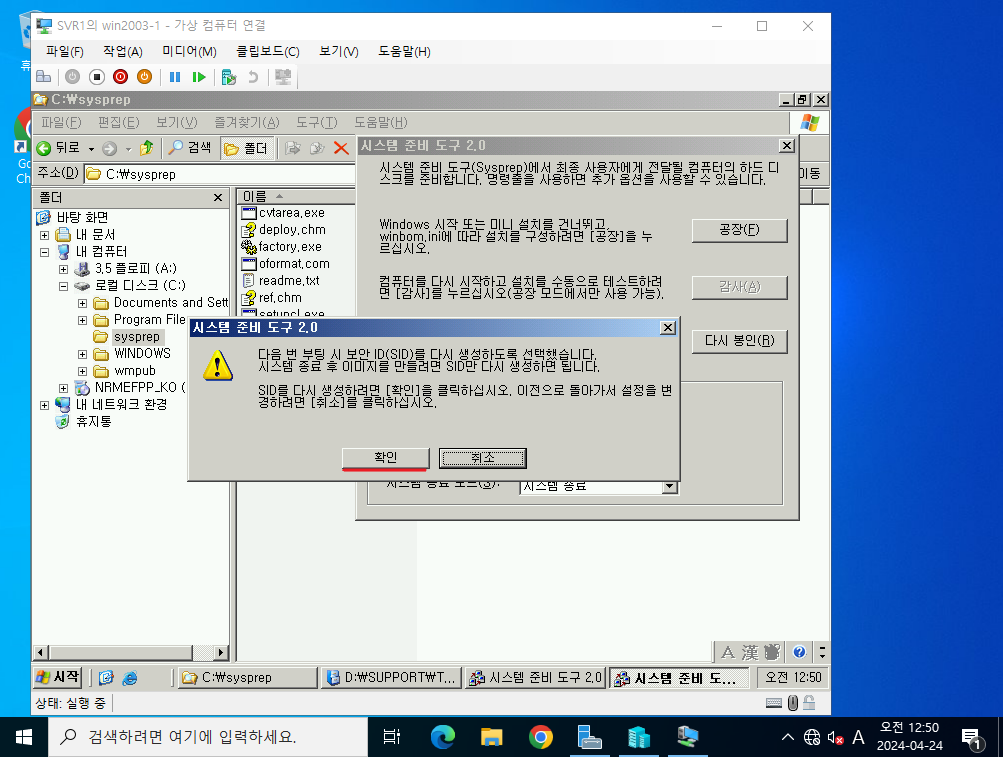Click the green Reset VM icon
The height and width of the screenshot is (757, 1003).
pos(199,77)
